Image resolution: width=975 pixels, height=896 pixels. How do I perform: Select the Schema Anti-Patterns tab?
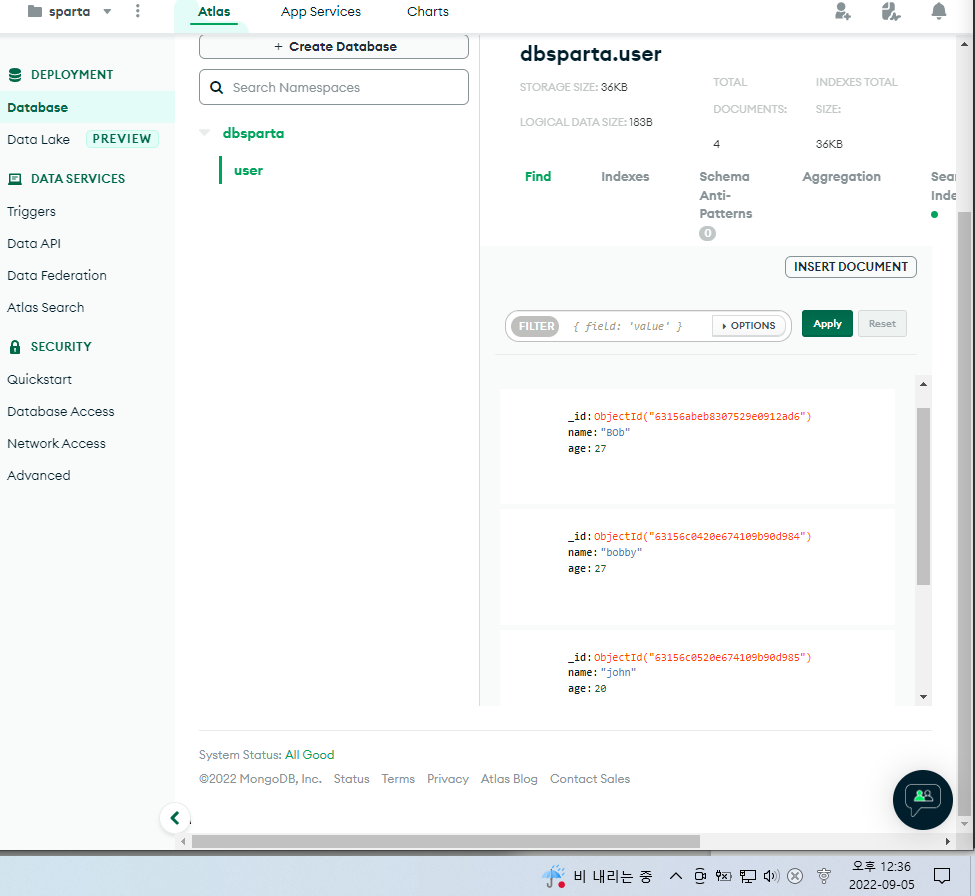tap(726, 195)
